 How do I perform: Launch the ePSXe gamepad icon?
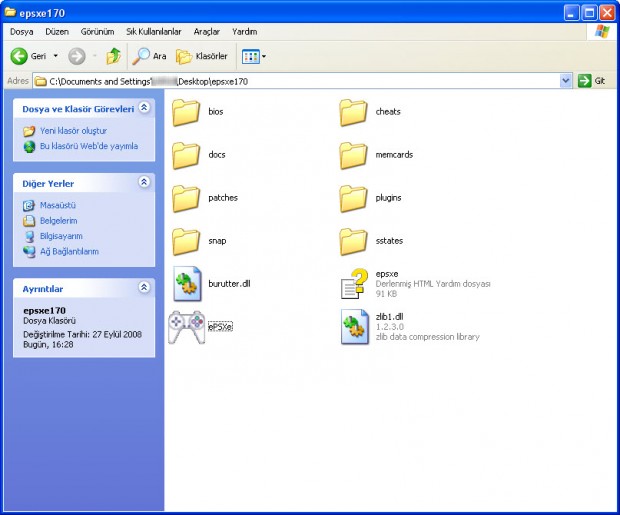pyautogui.click(x=186, y=327)
